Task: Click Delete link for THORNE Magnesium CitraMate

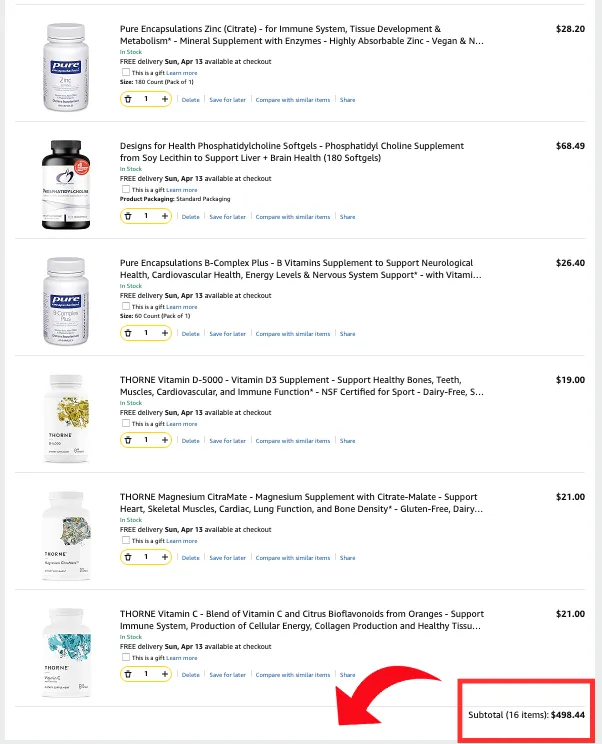Action: (x=190, y=558)
